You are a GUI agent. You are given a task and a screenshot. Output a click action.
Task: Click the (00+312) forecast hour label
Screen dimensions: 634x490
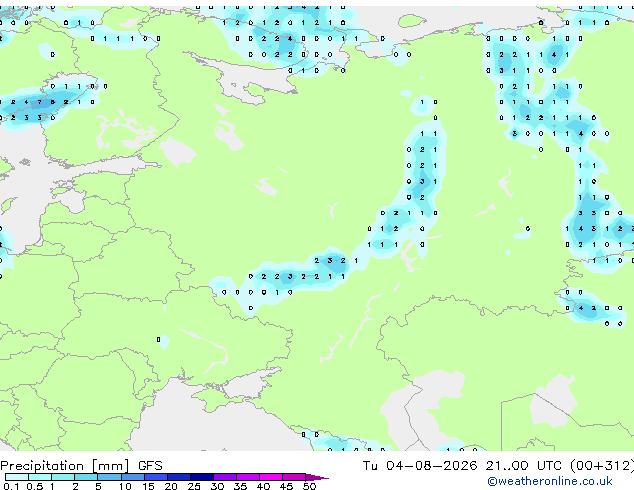602,466
